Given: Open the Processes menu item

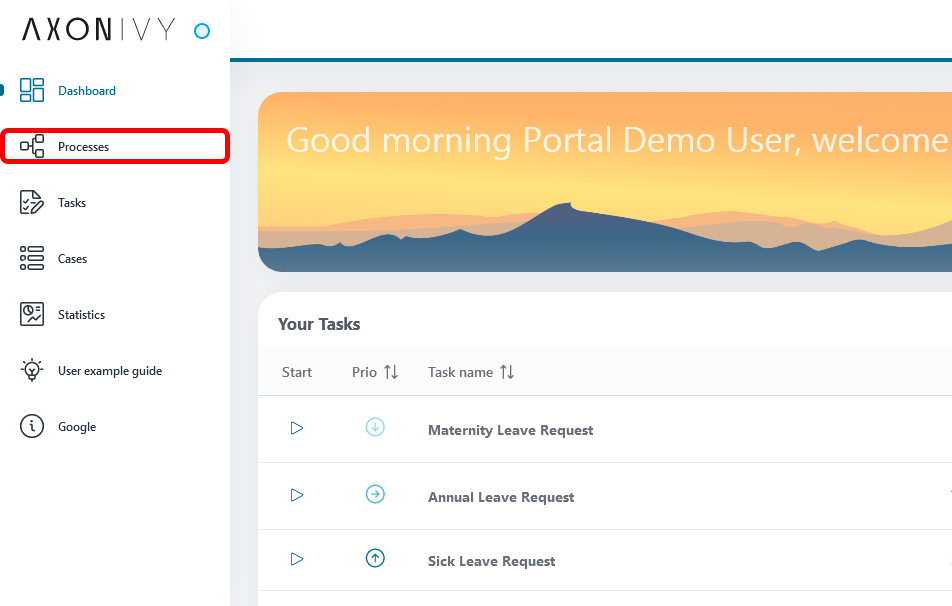Looking at the screenshot, I should pos(115,146).
